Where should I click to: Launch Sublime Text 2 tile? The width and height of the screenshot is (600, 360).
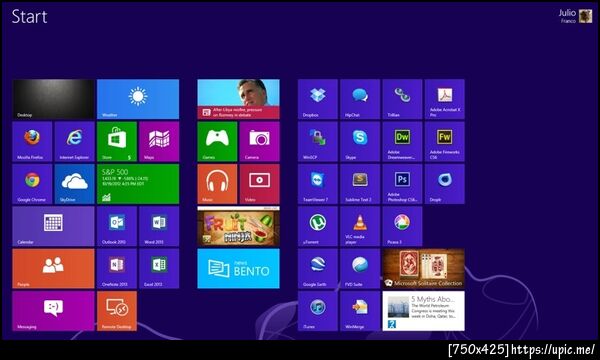pyautogui.click(x=360, y=184)
